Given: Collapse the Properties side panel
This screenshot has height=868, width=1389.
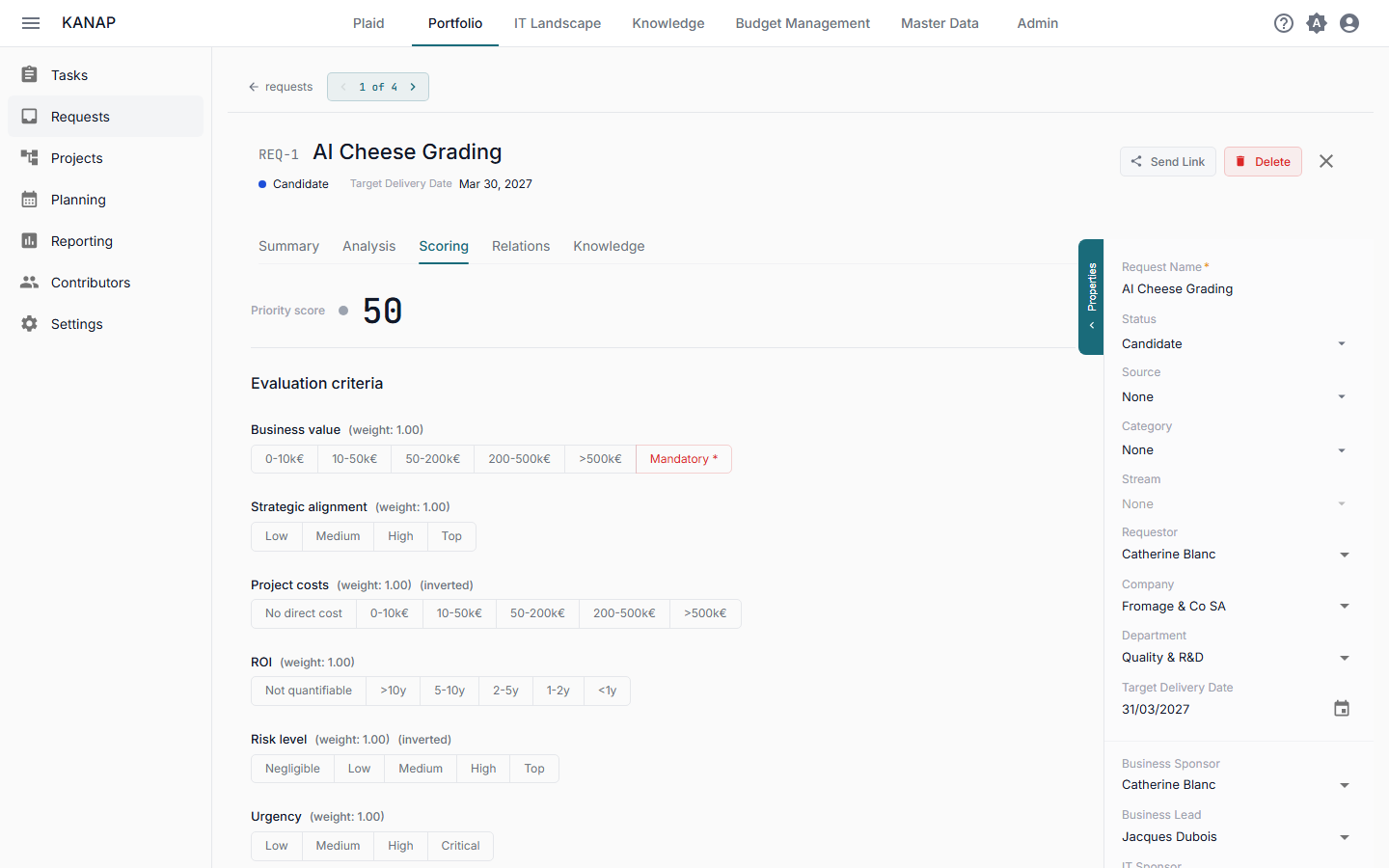Looking at the screenshot, I should 1091,297.
